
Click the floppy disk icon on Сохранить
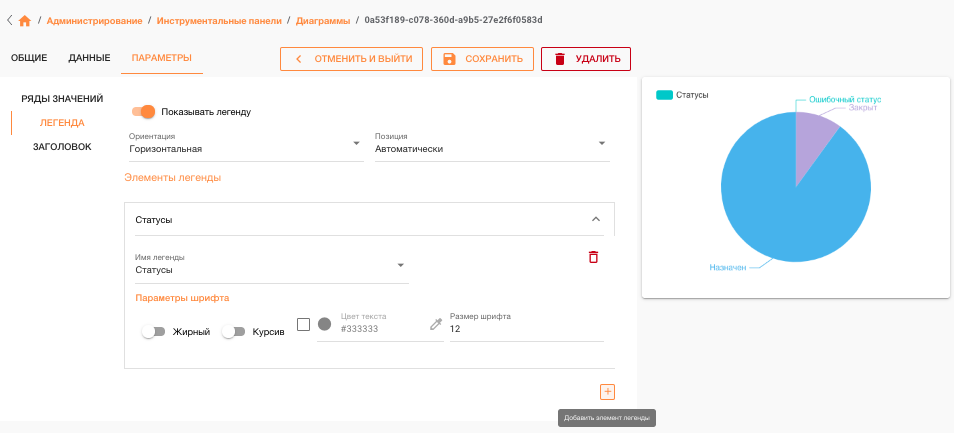pyautogui.click(x=449, y=59)
